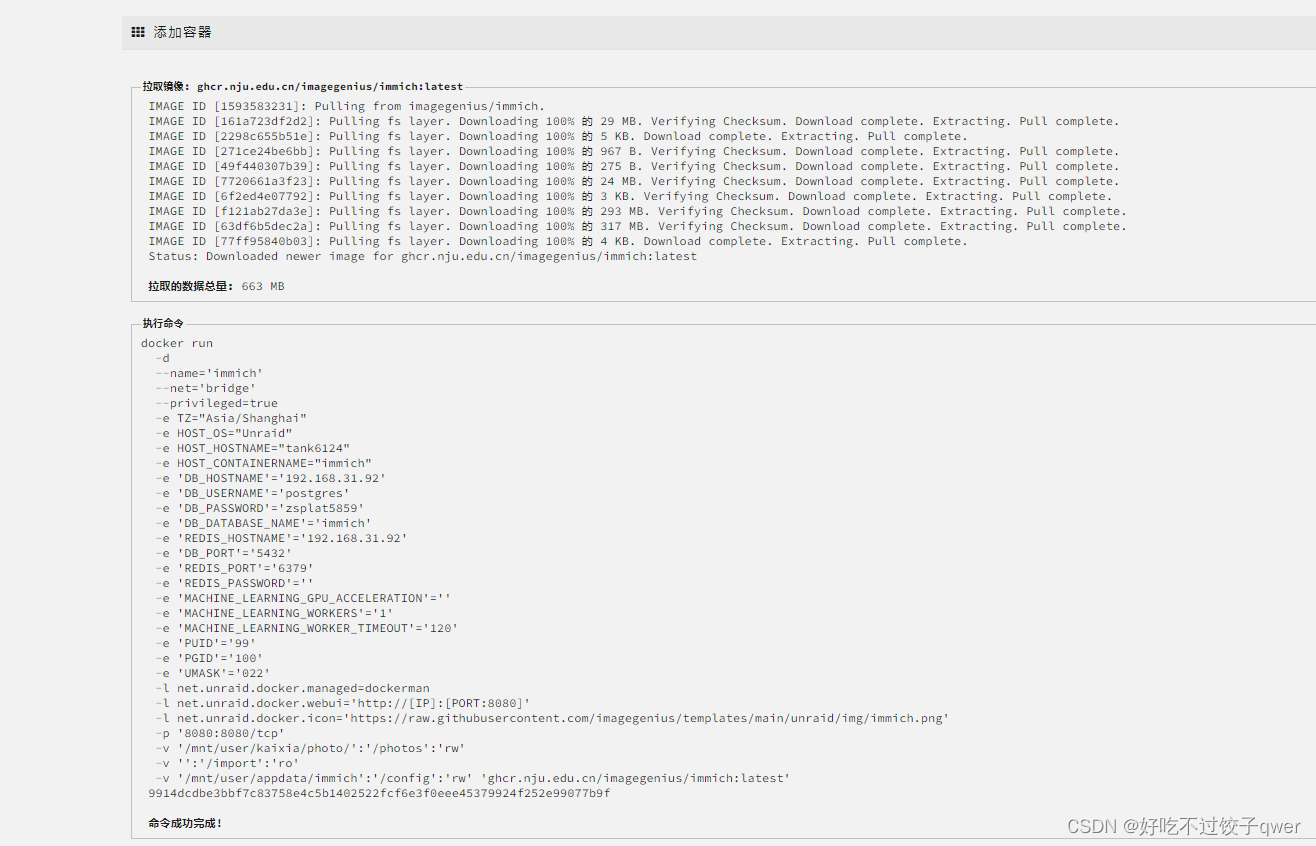The image size is (1316, 846).
Task: Click the --name='immich' argument
Action: click(x=209, y=373)
